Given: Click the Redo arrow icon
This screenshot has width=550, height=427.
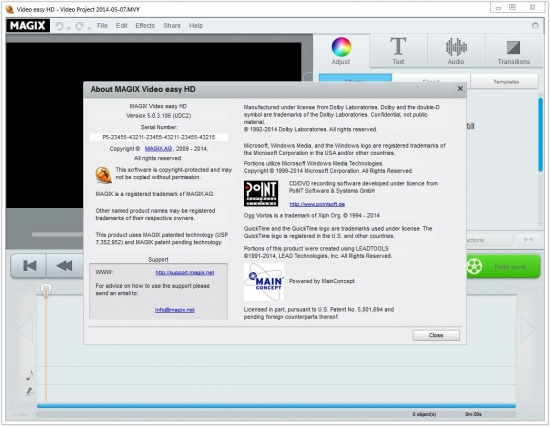Looking at the screenshot, I should 80,26.
